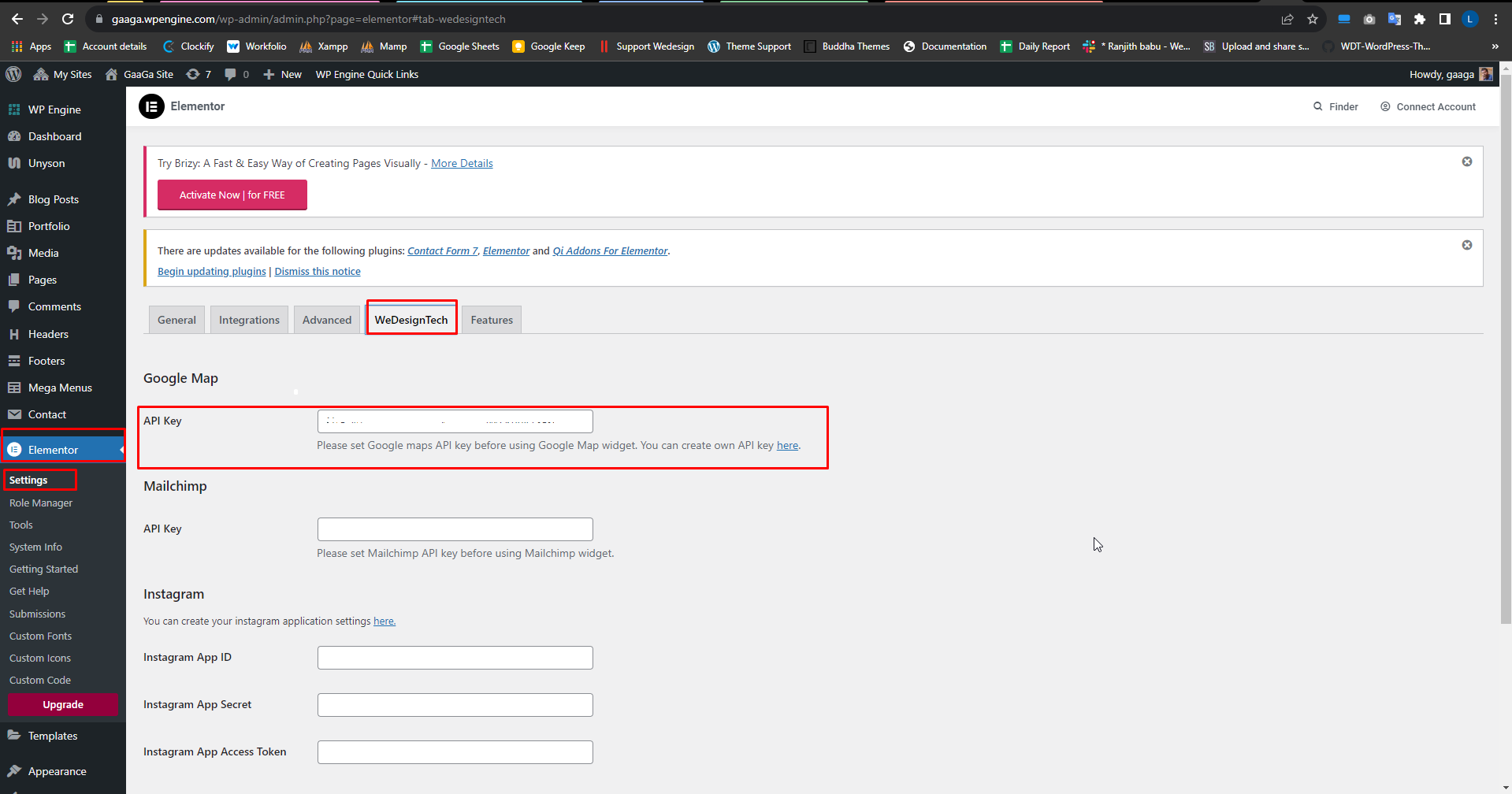Image resolution: width=1512 pixels, height=794 pixels.
Task: Open the Xampp bookmark
Action: pyautogui.click(x=324, y=46)
